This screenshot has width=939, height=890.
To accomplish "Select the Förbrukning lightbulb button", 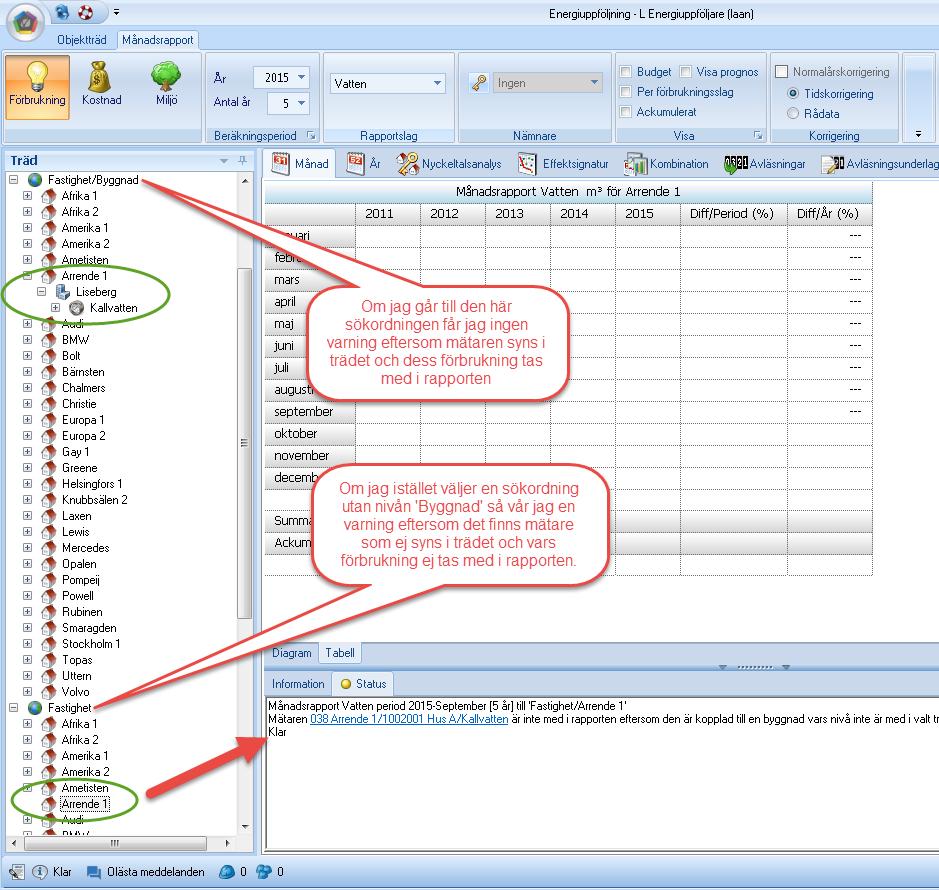I will point(37,87).
